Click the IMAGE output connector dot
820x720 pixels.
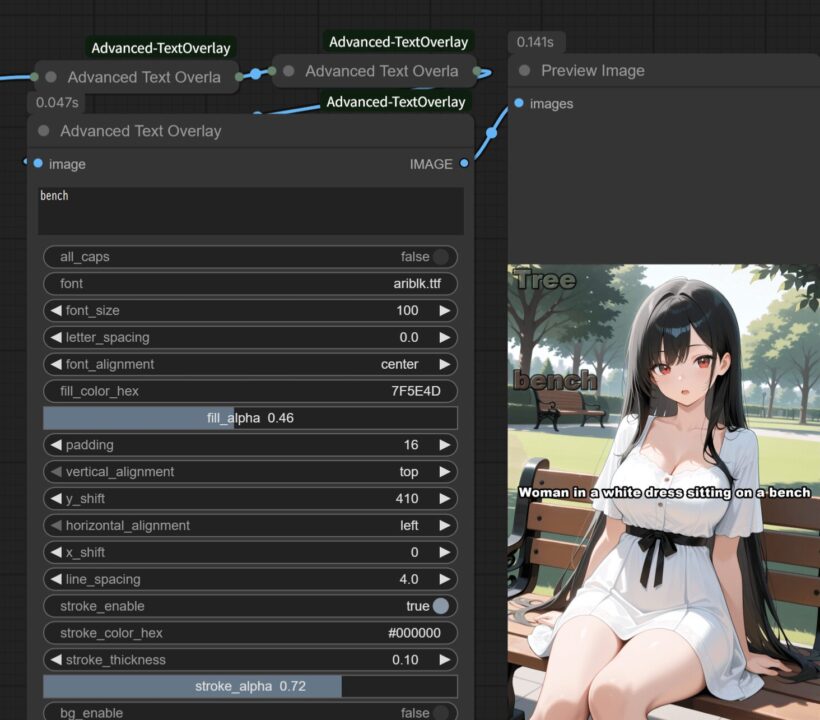[464, 164]
